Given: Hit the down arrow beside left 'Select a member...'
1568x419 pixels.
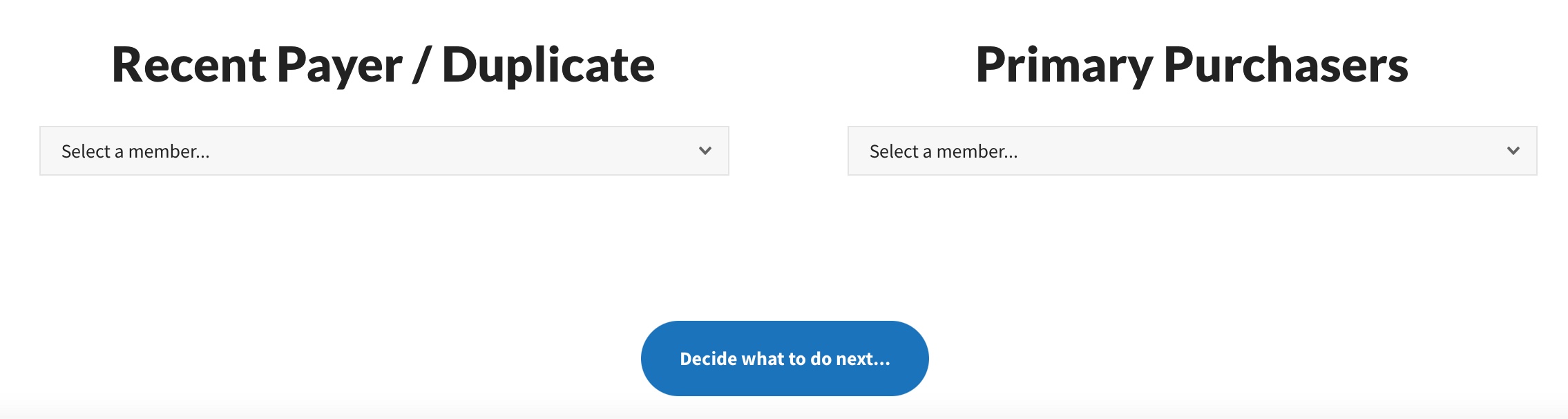Looking at the screenshot, I should point(705,151).
